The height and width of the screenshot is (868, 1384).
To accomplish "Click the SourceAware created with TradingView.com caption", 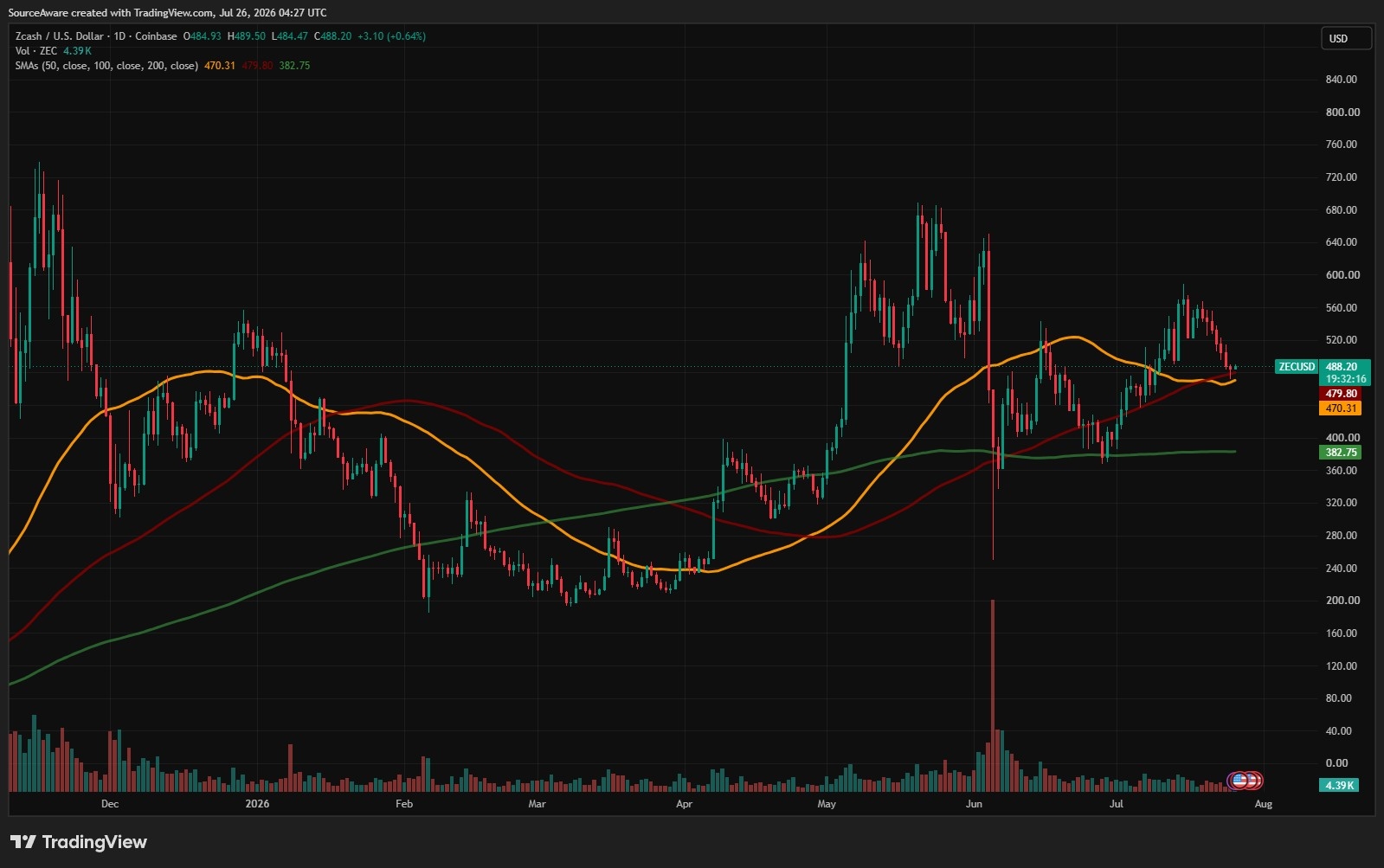I will [x=168, y=12].
